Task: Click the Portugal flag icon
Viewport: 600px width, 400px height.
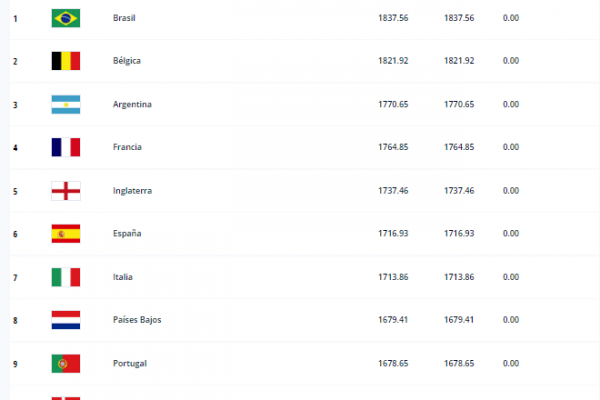Action: click(66, 364)
